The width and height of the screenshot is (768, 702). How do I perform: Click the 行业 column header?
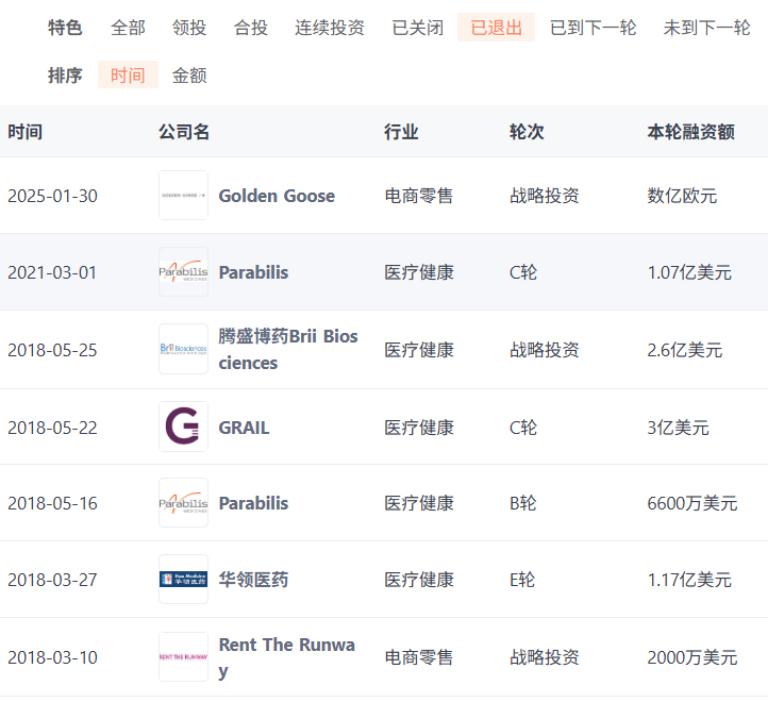coord(401,132)
